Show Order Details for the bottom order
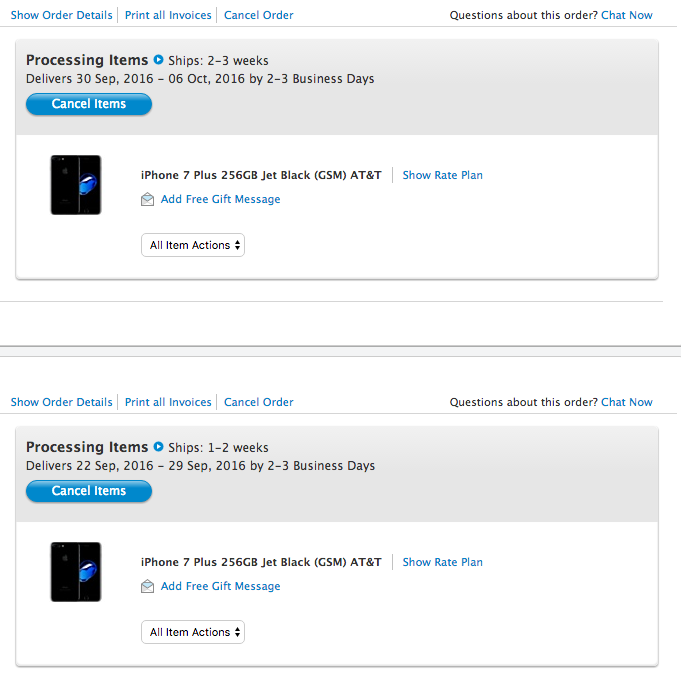681x683 pixels. coord(61,402)
